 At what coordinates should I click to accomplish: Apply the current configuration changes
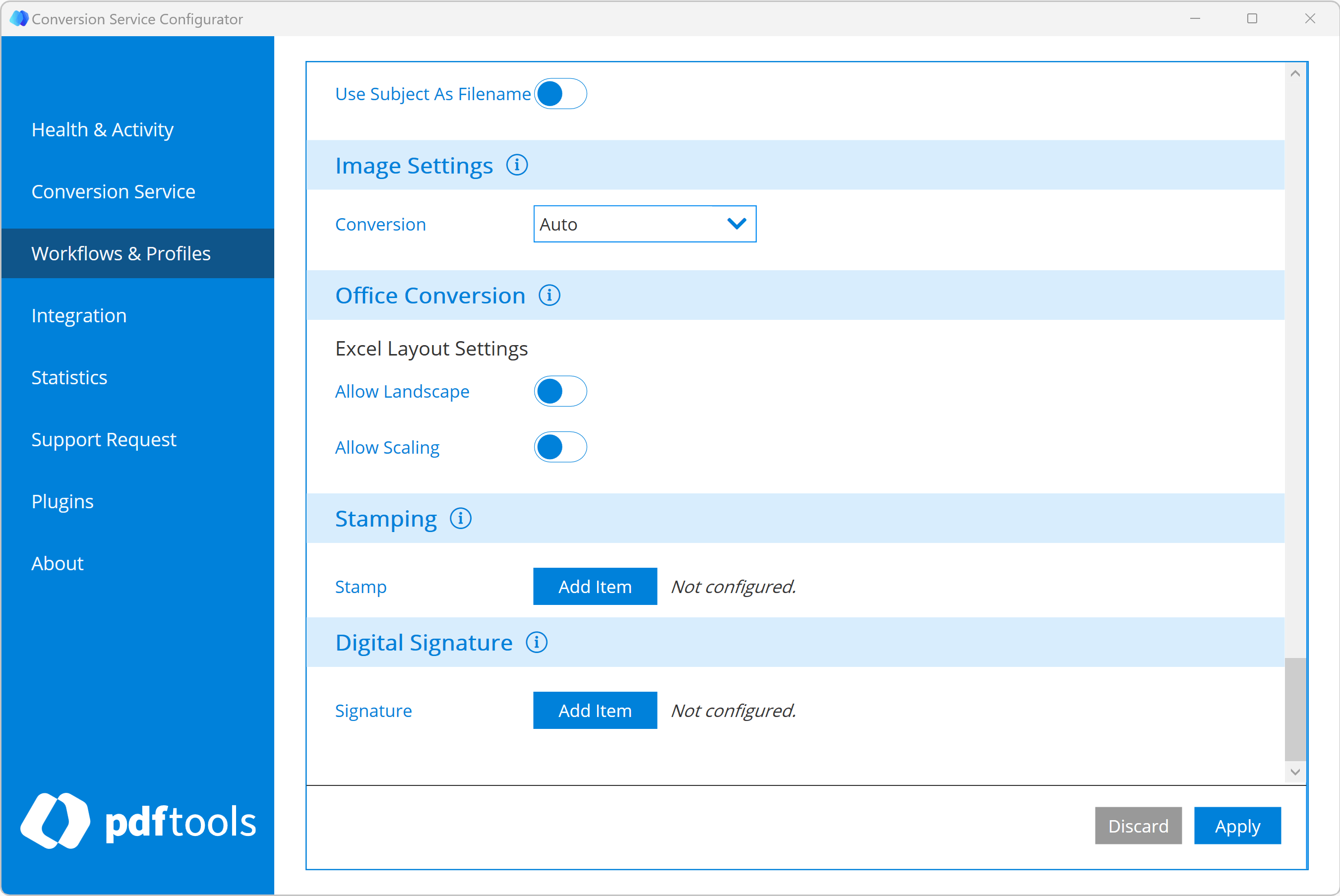[1237, 826]
